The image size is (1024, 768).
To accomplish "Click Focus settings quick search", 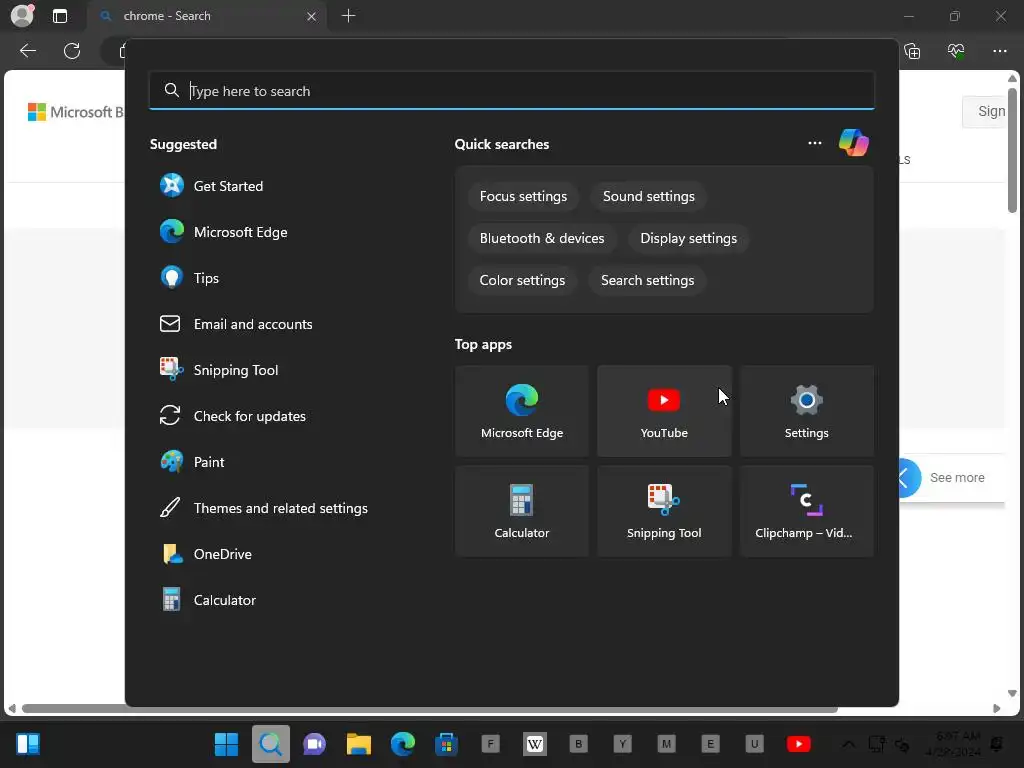I will [x=523, y=197].
